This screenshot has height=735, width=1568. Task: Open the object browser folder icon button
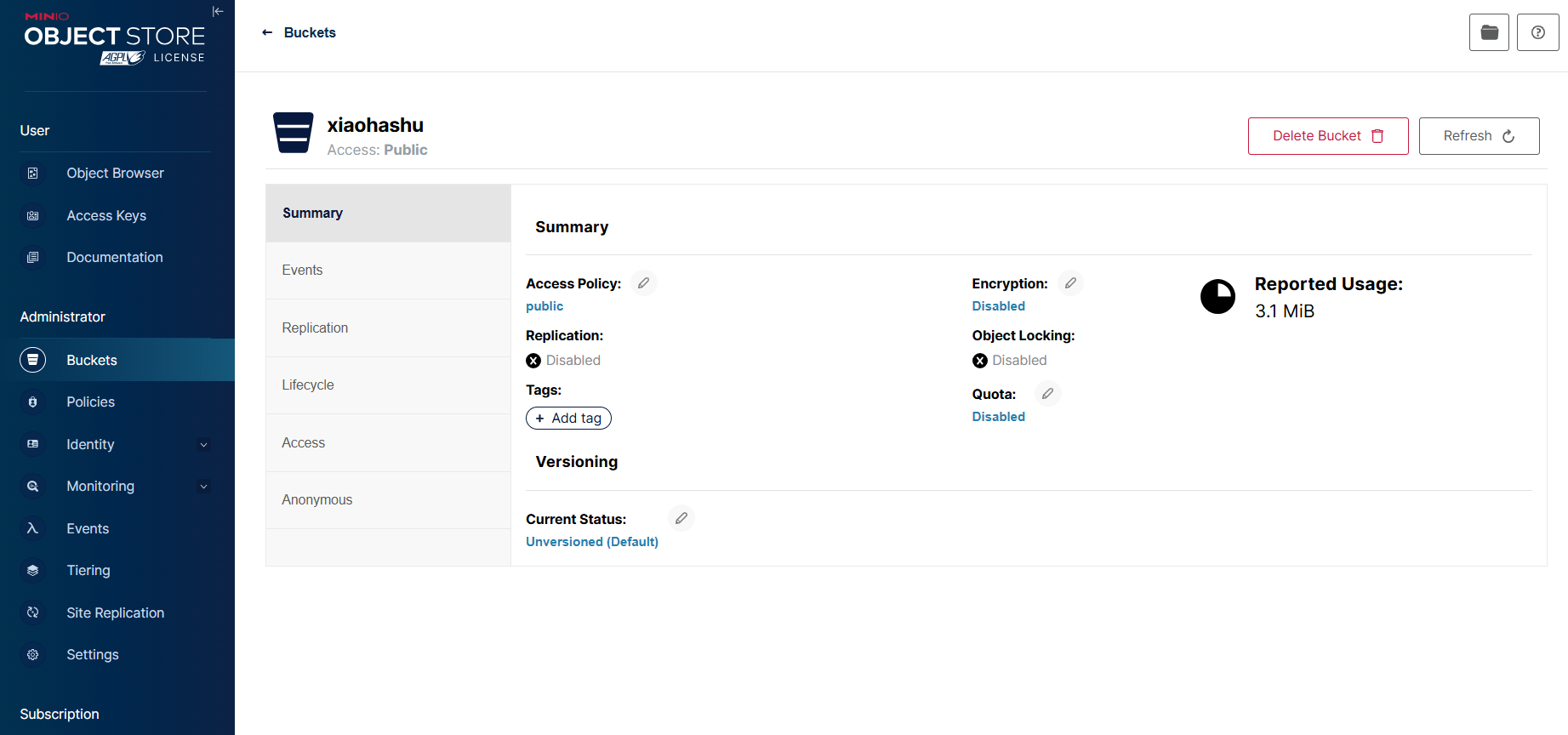tap(1488, 32)
